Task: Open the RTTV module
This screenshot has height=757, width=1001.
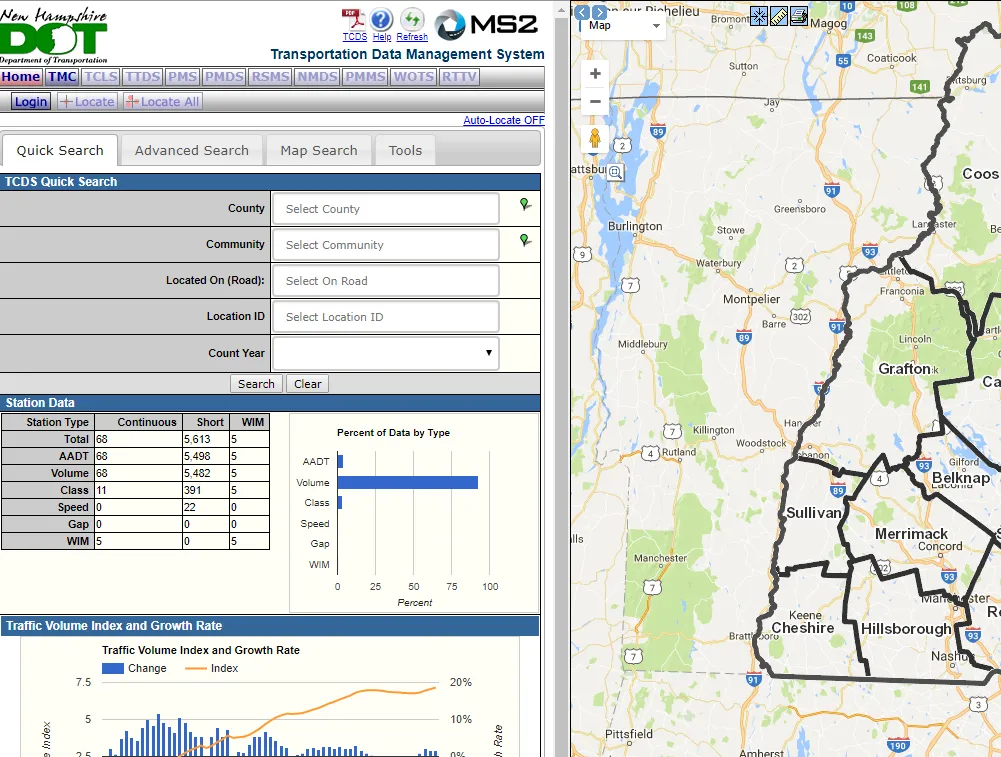Action: 459,77
